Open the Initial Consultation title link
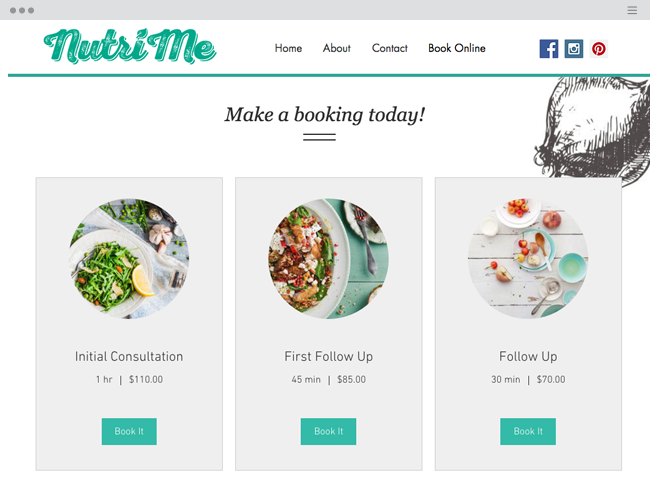Screen dimensions: 650x479 coord(129,356)
